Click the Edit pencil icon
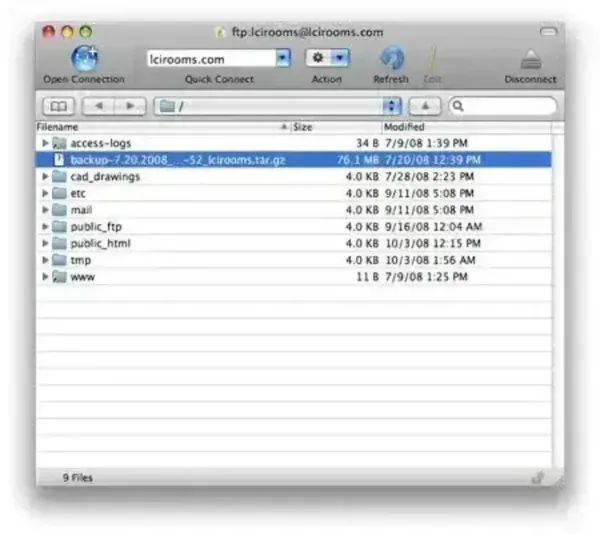 432,59
